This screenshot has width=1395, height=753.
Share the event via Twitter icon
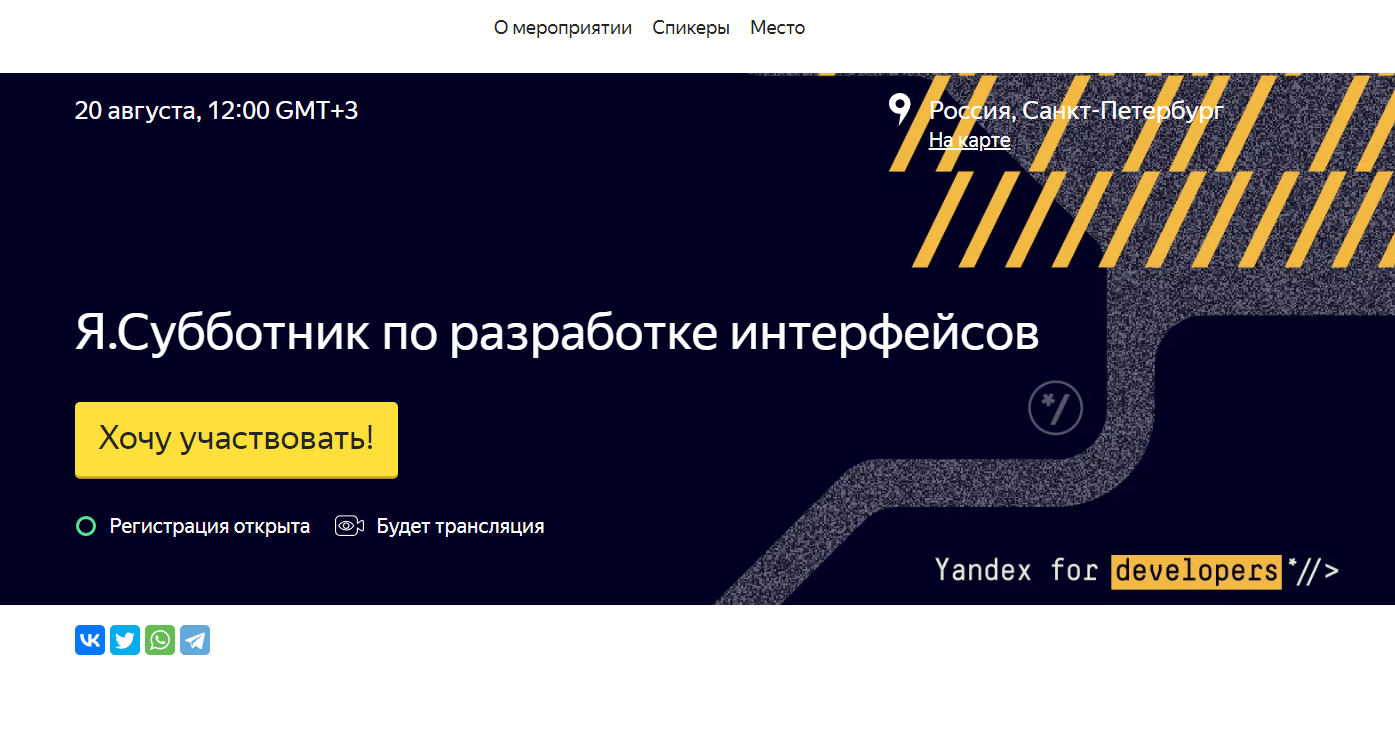pyautogui.click(x=125, y=640)
